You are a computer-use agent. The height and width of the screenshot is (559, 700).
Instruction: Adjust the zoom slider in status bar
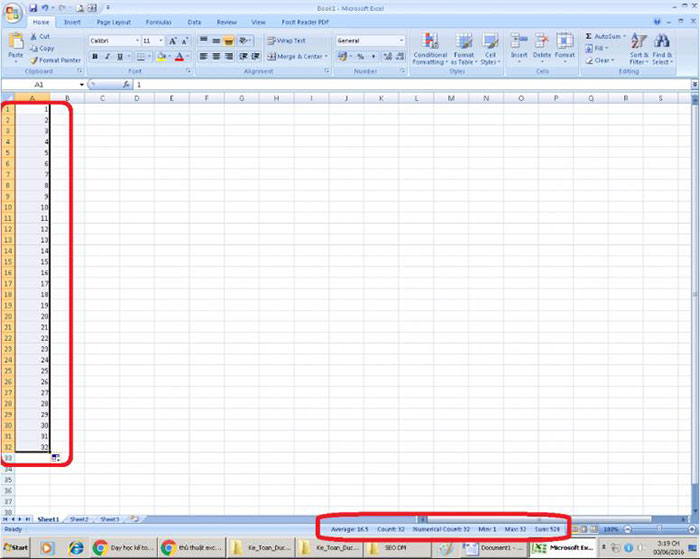coord(659,529)
